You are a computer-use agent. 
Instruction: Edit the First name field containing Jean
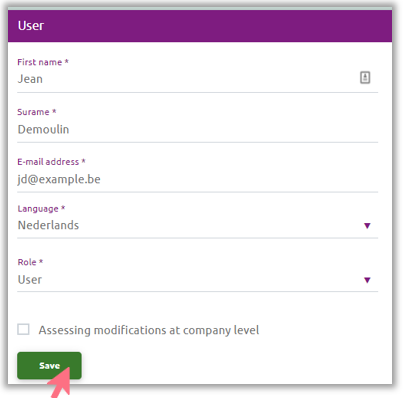tap(197, 79)
